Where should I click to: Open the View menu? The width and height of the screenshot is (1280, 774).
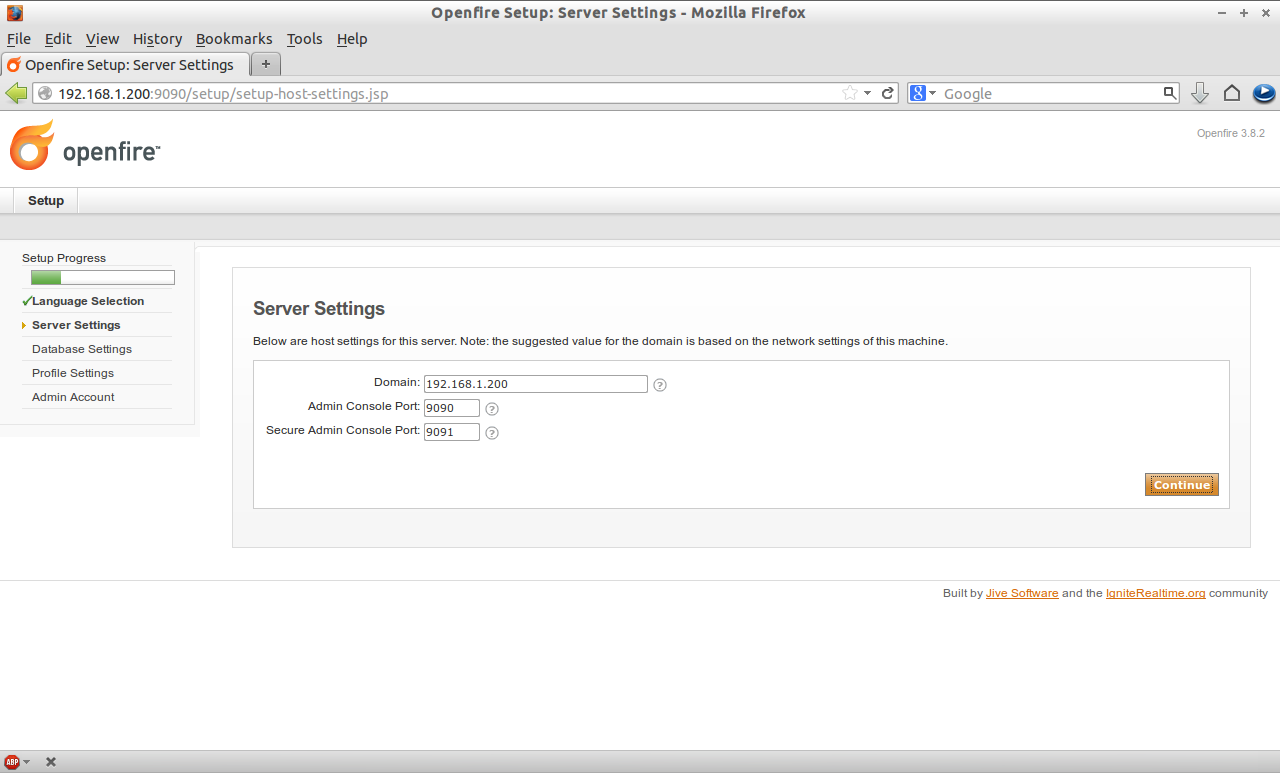pos(102,39)
